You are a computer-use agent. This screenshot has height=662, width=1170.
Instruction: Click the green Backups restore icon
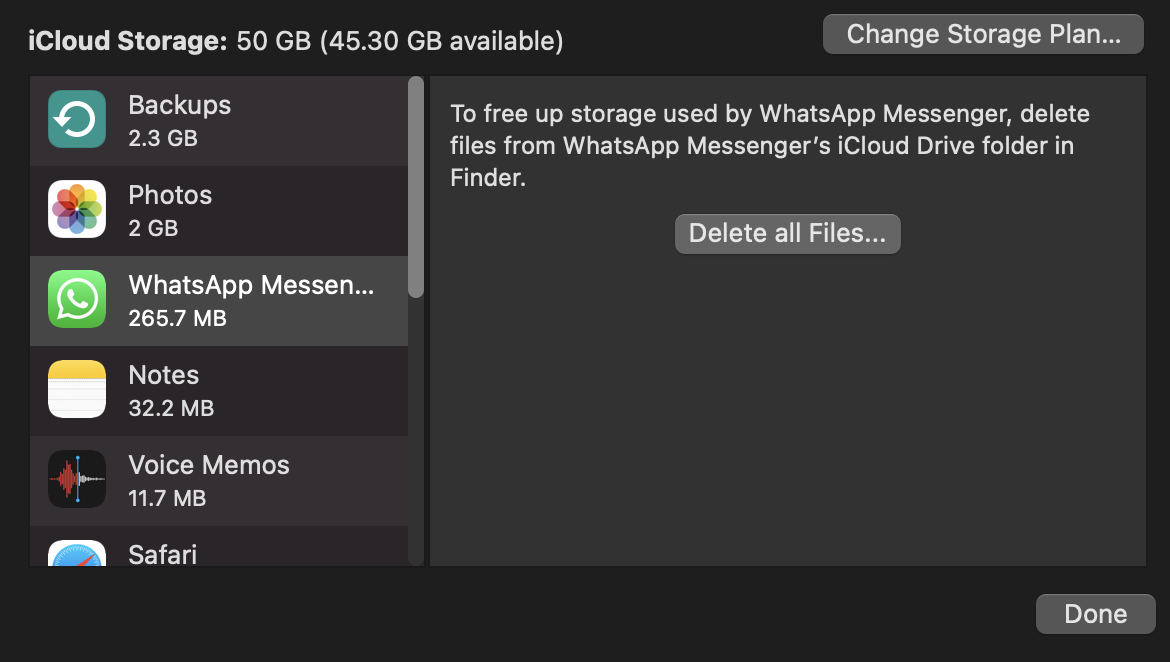(77, 120)
